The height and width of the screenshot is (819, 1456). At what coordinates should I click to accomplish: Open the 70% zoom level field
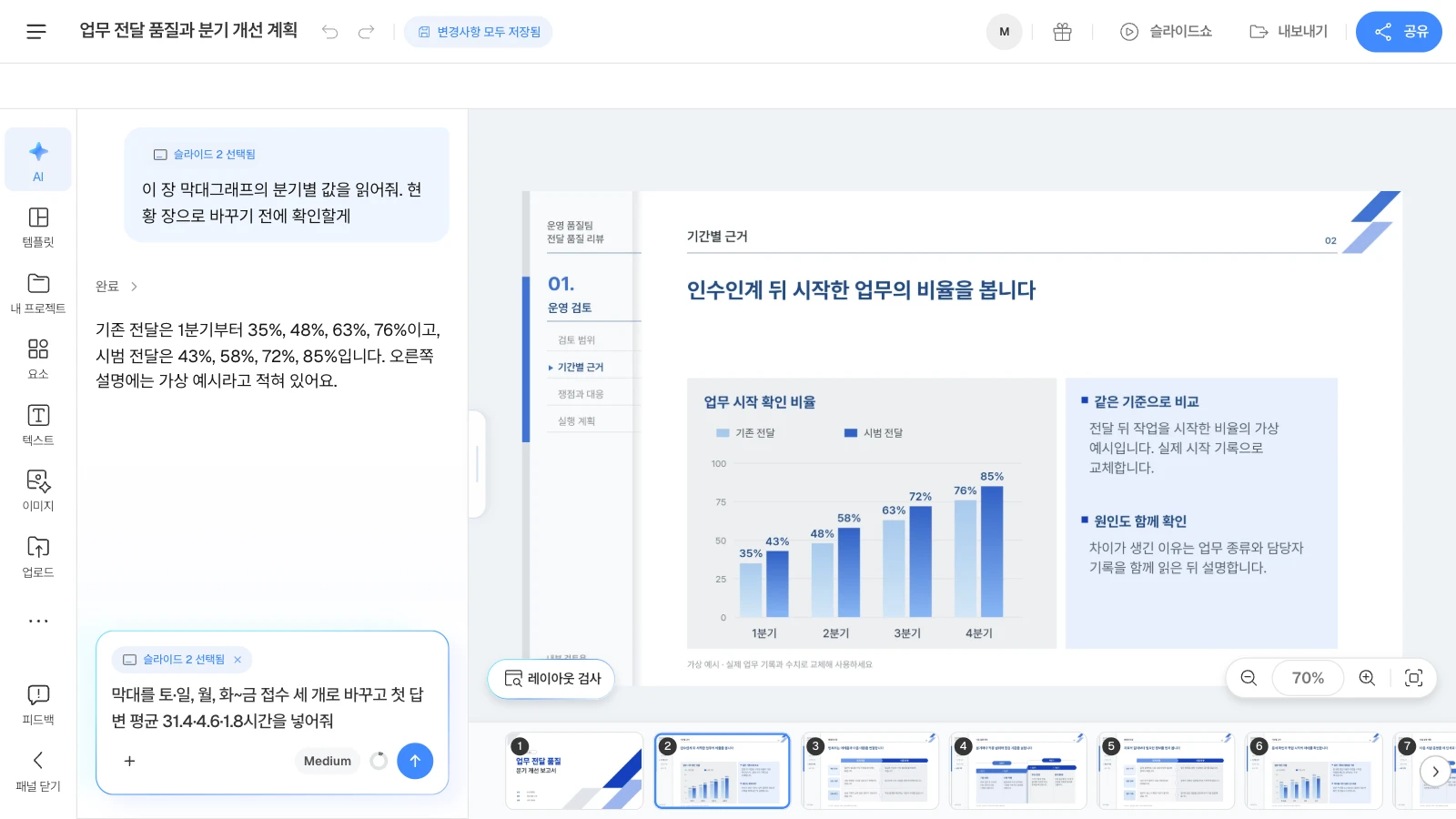tap(1308, 678)
